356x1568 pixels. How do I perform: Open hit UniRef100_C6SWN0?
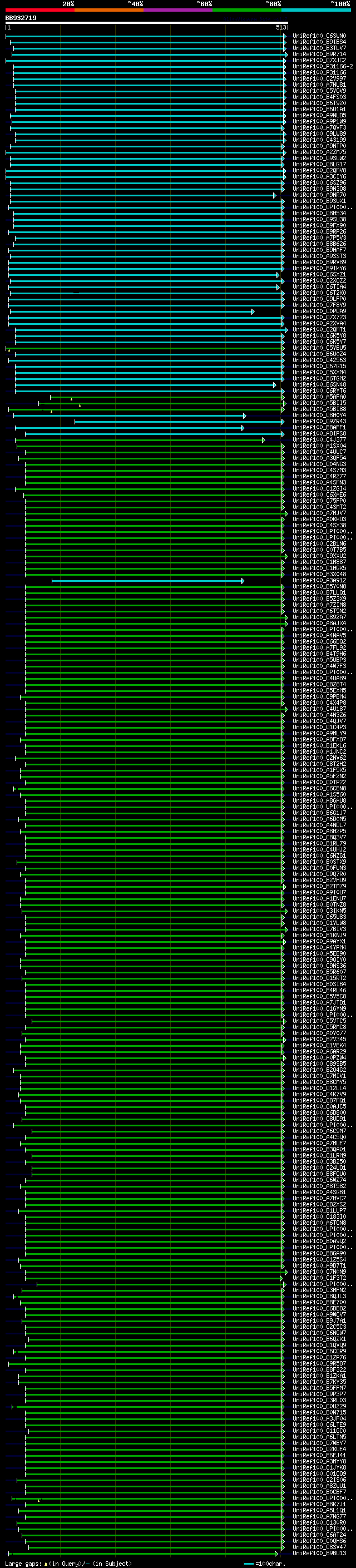click(x=319, y=36)
